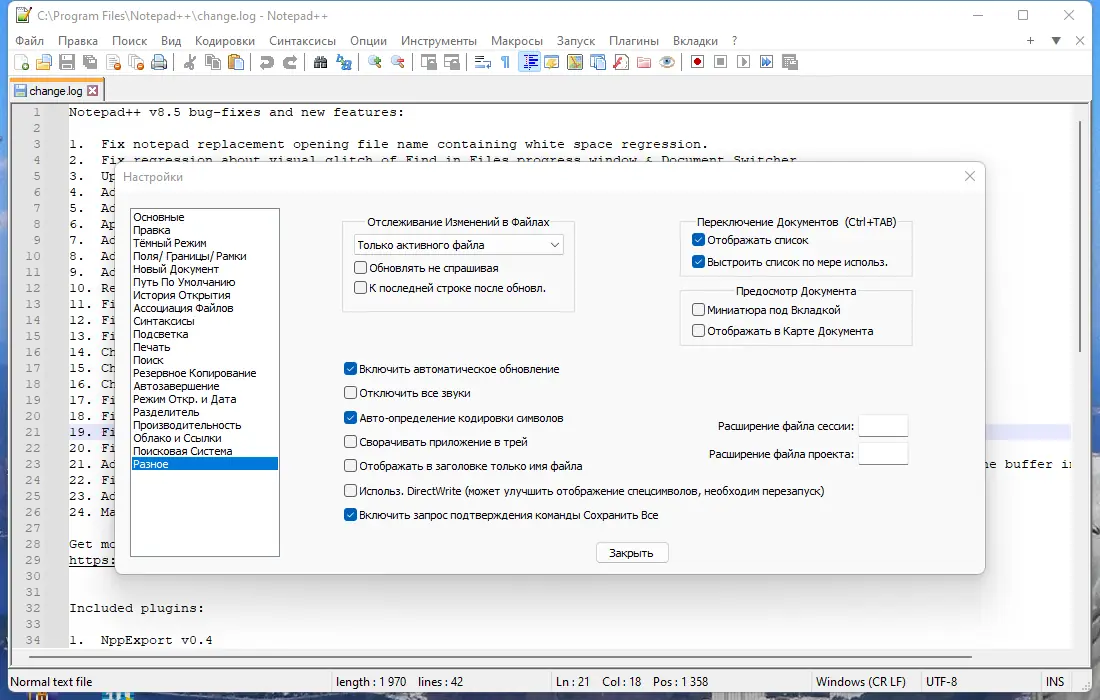
Task: Check 'Миниатюра под Вкладкой' checkbox
Action: coord(698,309)
